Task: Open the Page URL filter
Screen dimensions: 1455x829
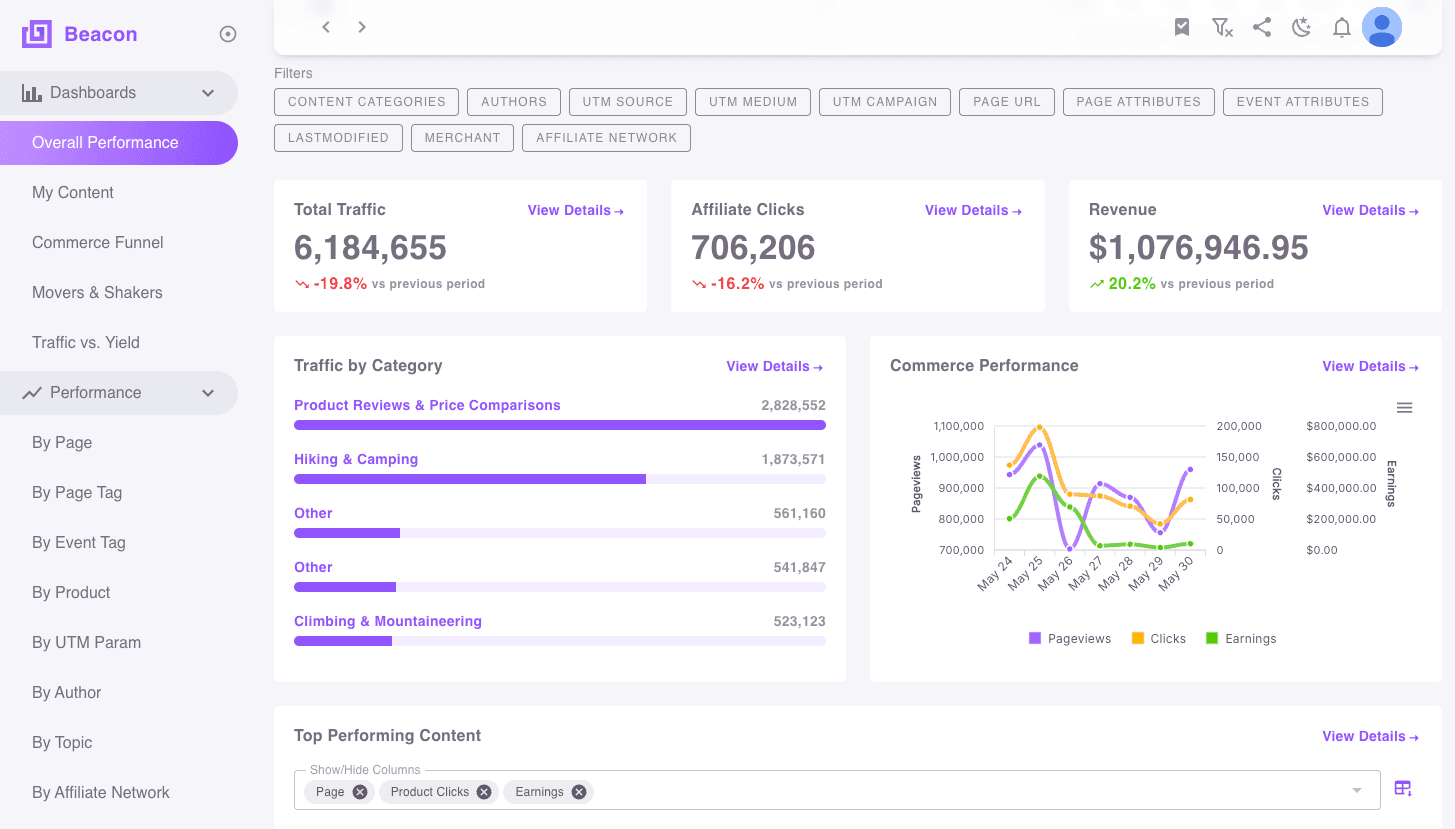Action: click(1007, 102)
